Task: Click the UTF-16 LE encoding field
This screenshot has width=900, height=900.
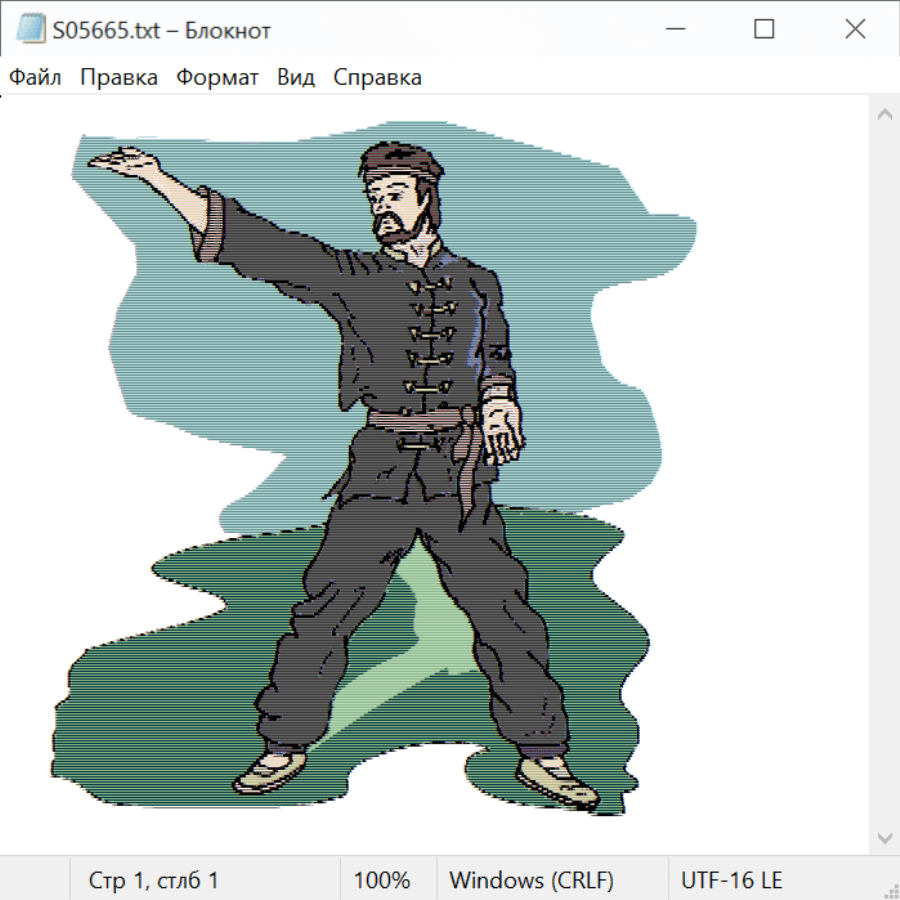Action: point(732,881)
